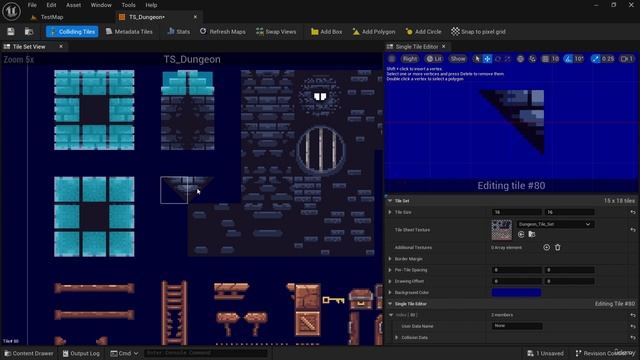Open the Content Drawer
The width and height of the screenshot is (640, 360).
29,353
